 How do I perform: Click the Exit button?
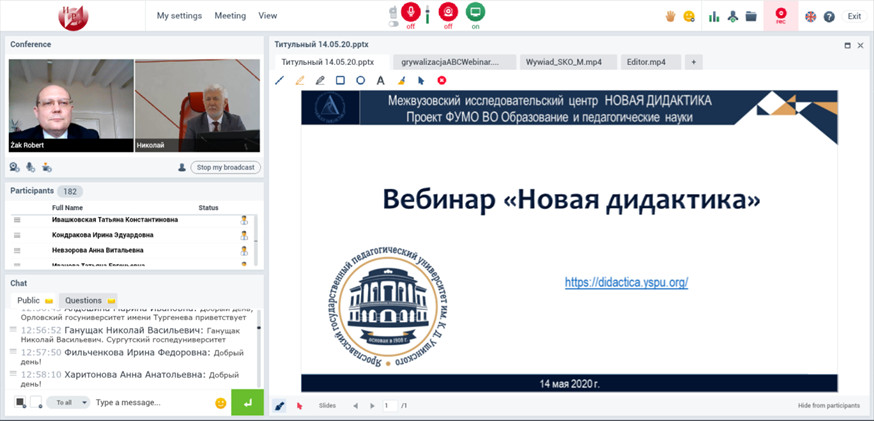[854, 16]
